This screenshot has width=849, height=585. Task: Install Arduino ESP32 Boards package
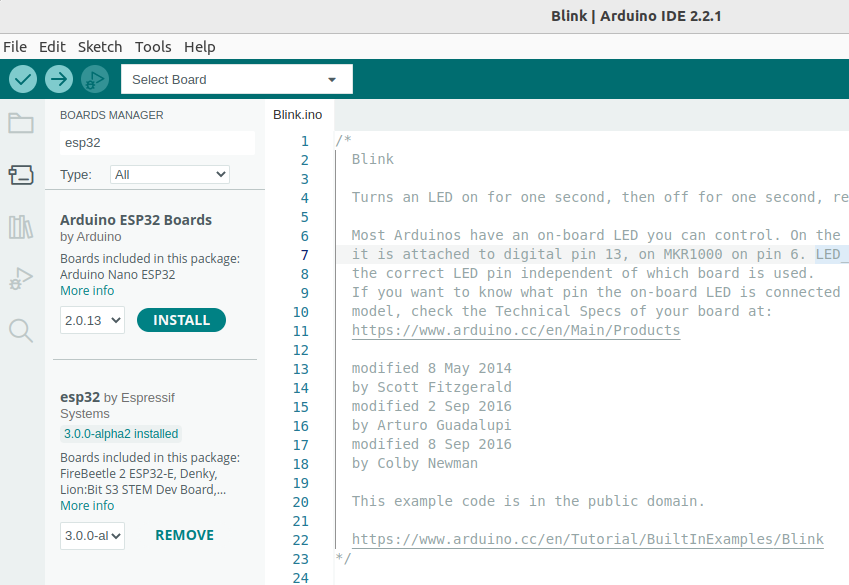click(x=181, y=320)
